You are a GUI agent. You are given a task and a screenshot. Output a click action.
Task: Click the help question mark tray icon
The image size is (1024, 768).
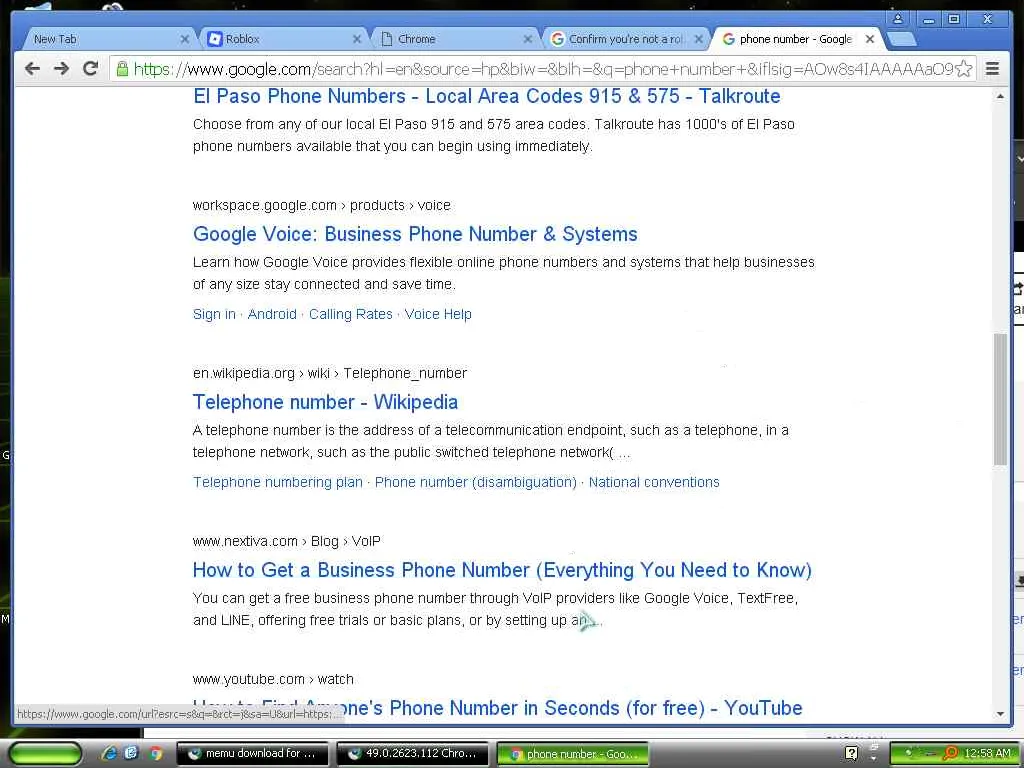click(851, 754)
